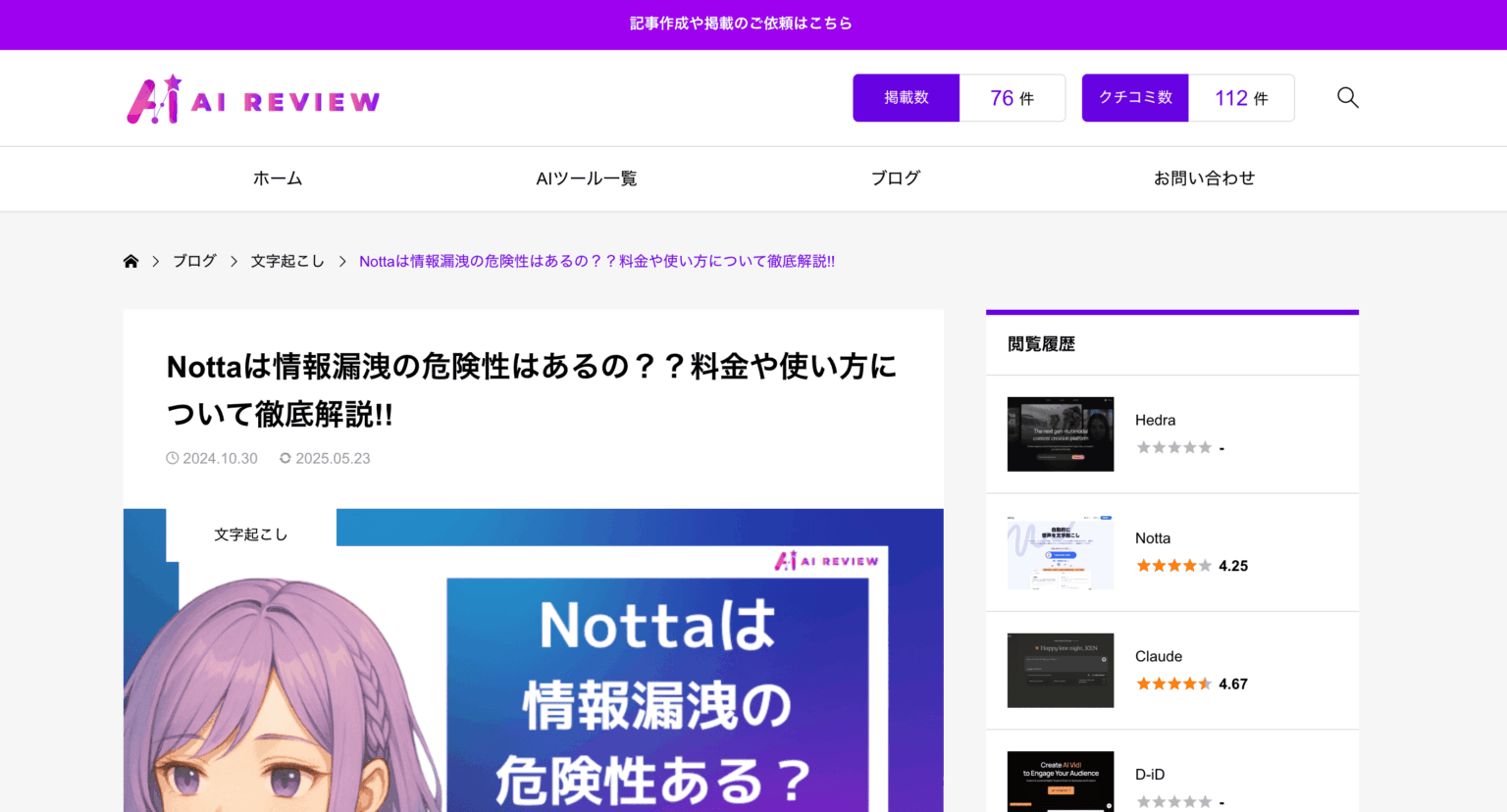Click Hedra's empty star rating

coord(1173,447)
